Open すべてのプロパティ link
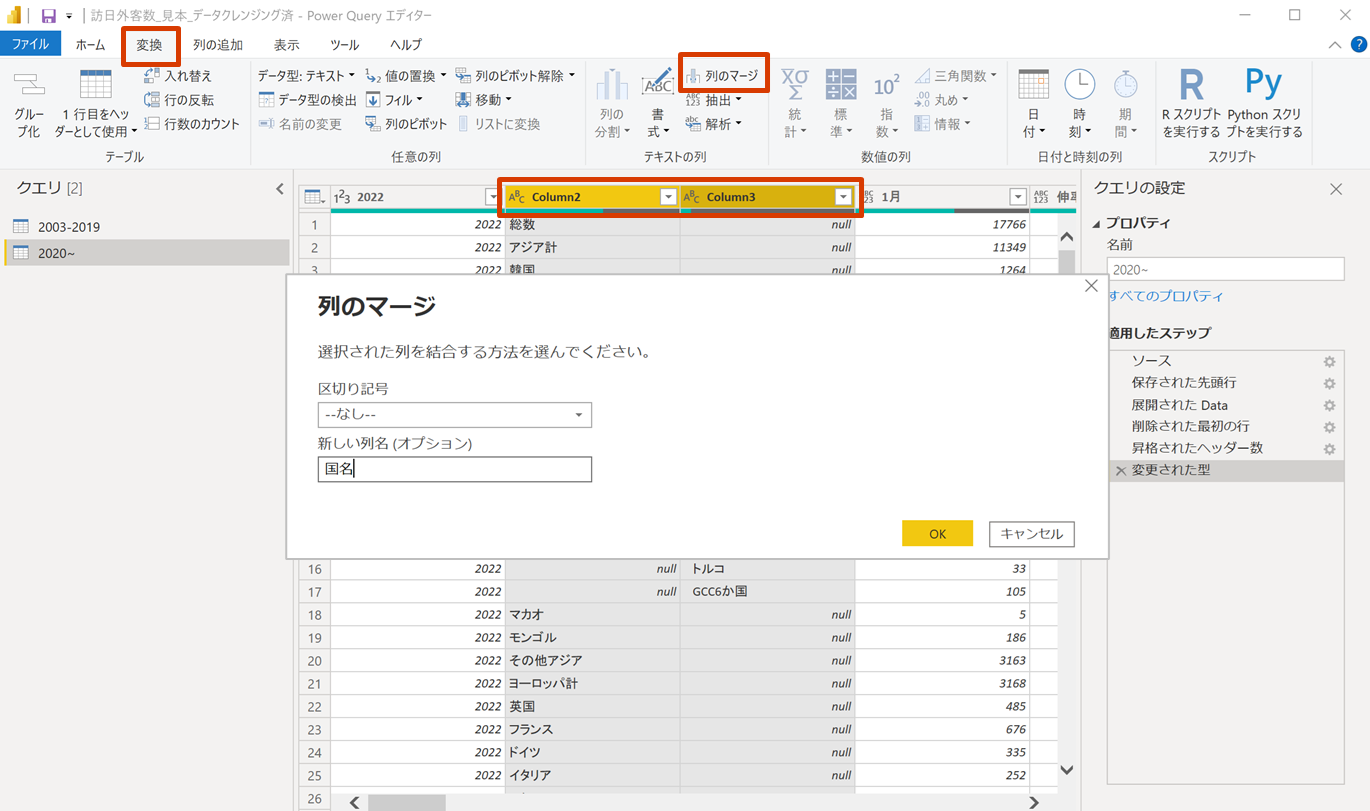1370x811 pixels. pos(1165,296)
